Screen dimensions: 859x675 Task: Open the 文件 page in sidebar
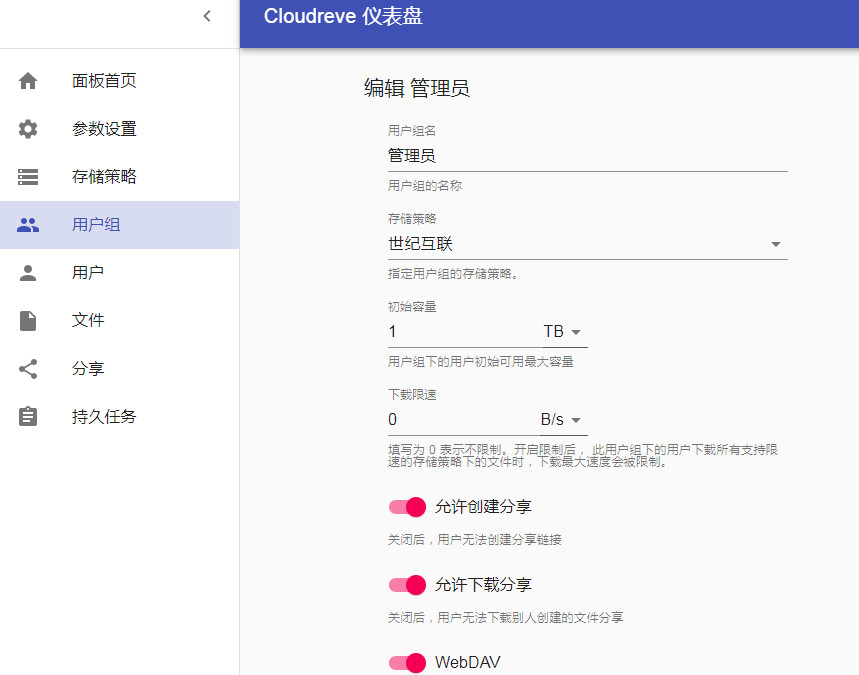119,321
